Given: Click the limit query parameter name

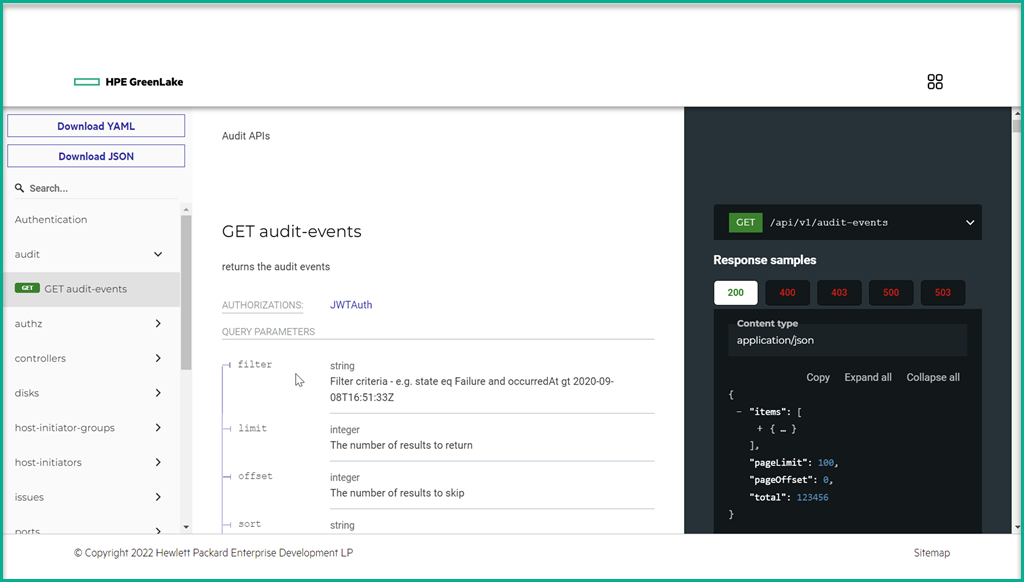Looking at the screenshot, I should tap(252, 428).
